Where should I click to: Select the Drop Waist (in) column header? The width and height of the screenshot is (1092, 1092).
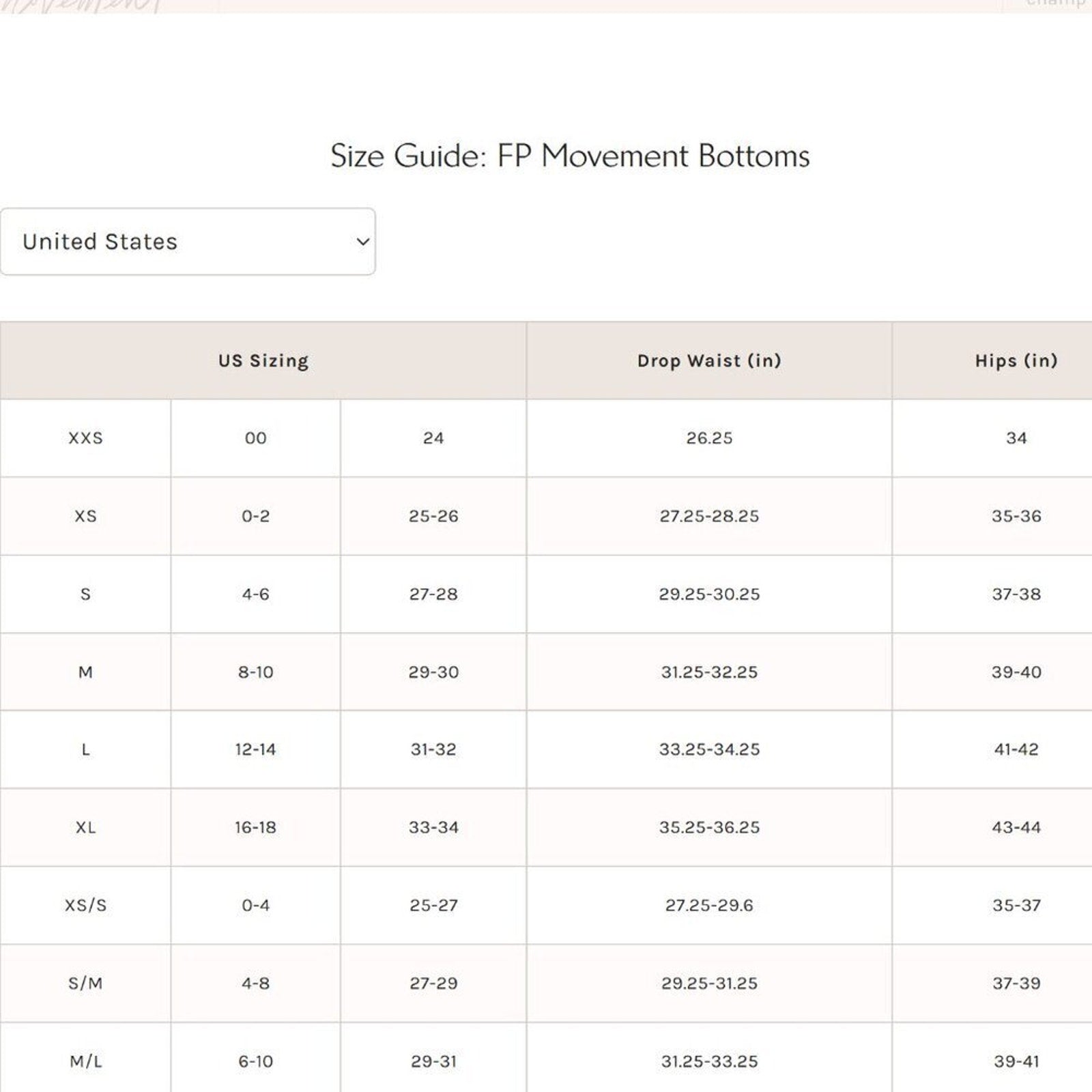point(709,360)
